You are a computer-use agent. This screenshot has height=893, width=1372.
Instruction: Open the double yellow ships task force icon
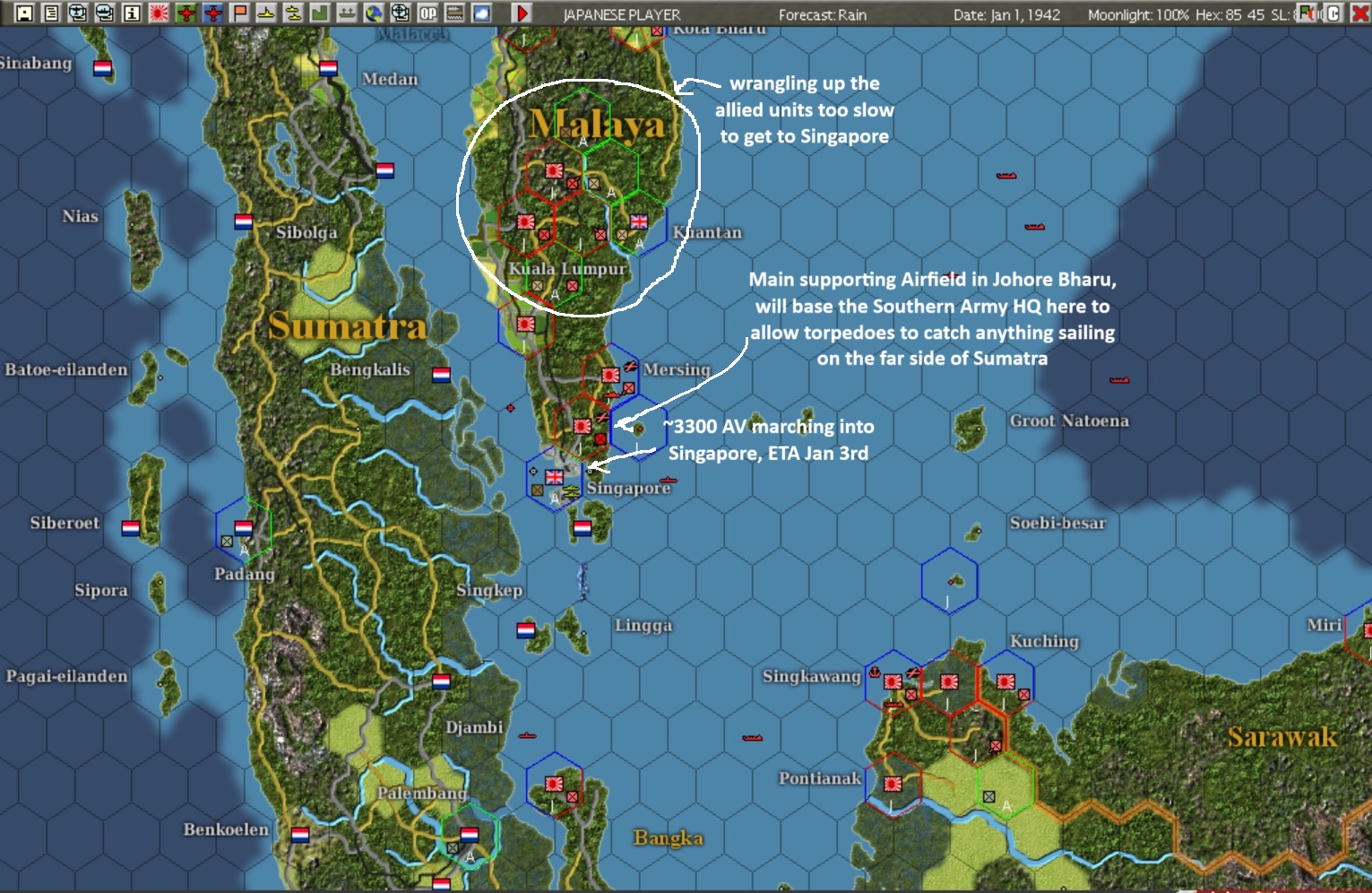(293, 13)
